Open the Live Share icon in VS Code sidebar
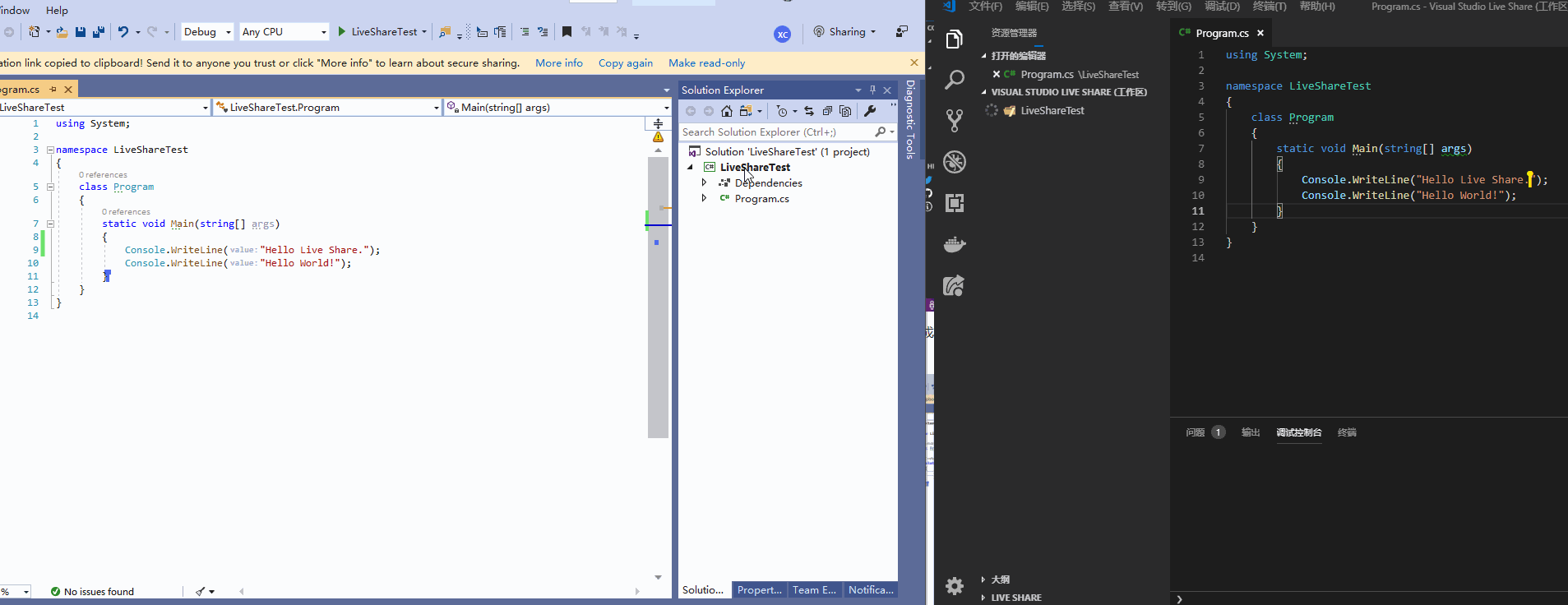Image resolution: width=1568 pixels, height=605 pixels. tap(954, 286)
